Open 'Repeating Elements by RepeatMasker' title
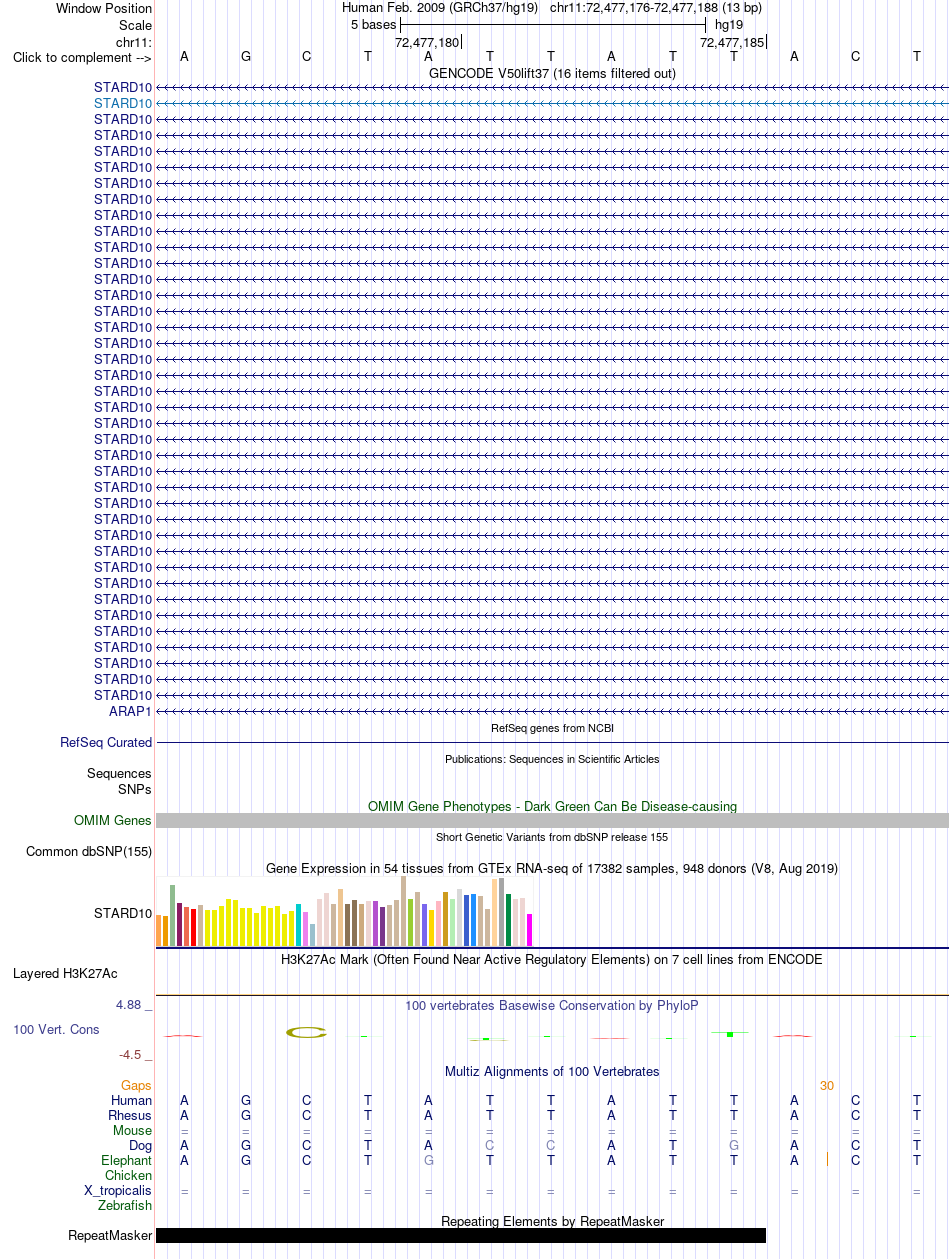Image resolution: width=950 pixels, height=1259 pixels. 552,1221
